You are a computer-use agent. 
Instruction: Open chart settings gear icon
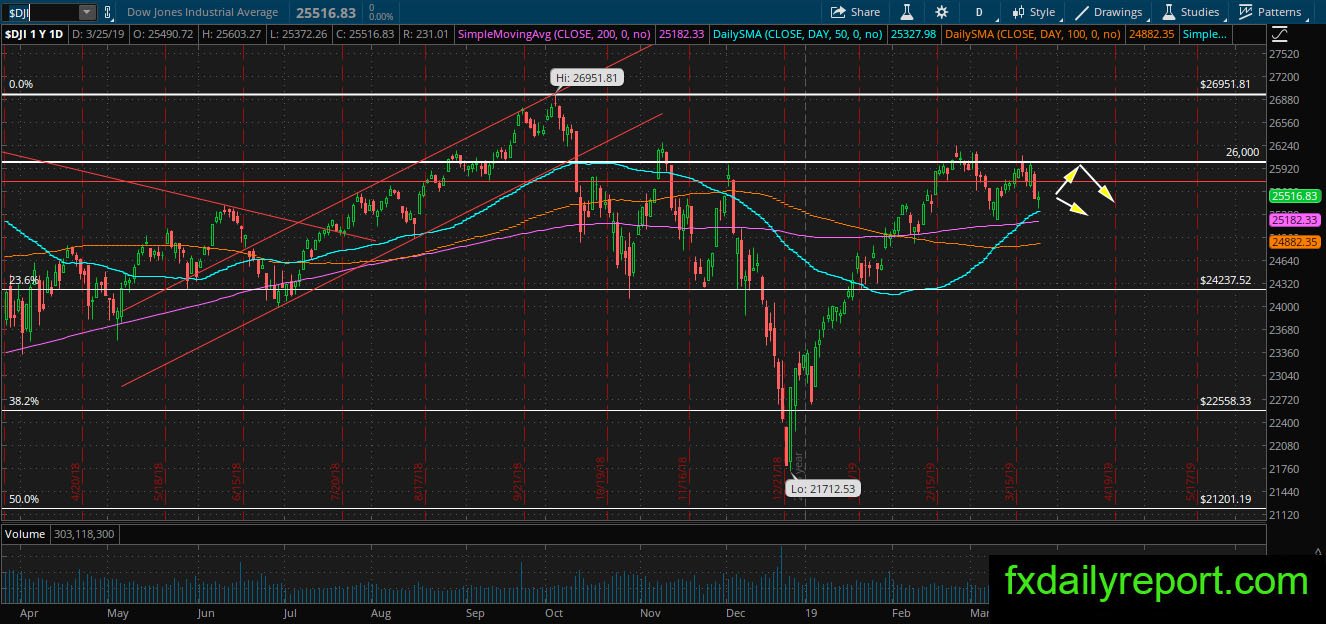pos(941,12)
